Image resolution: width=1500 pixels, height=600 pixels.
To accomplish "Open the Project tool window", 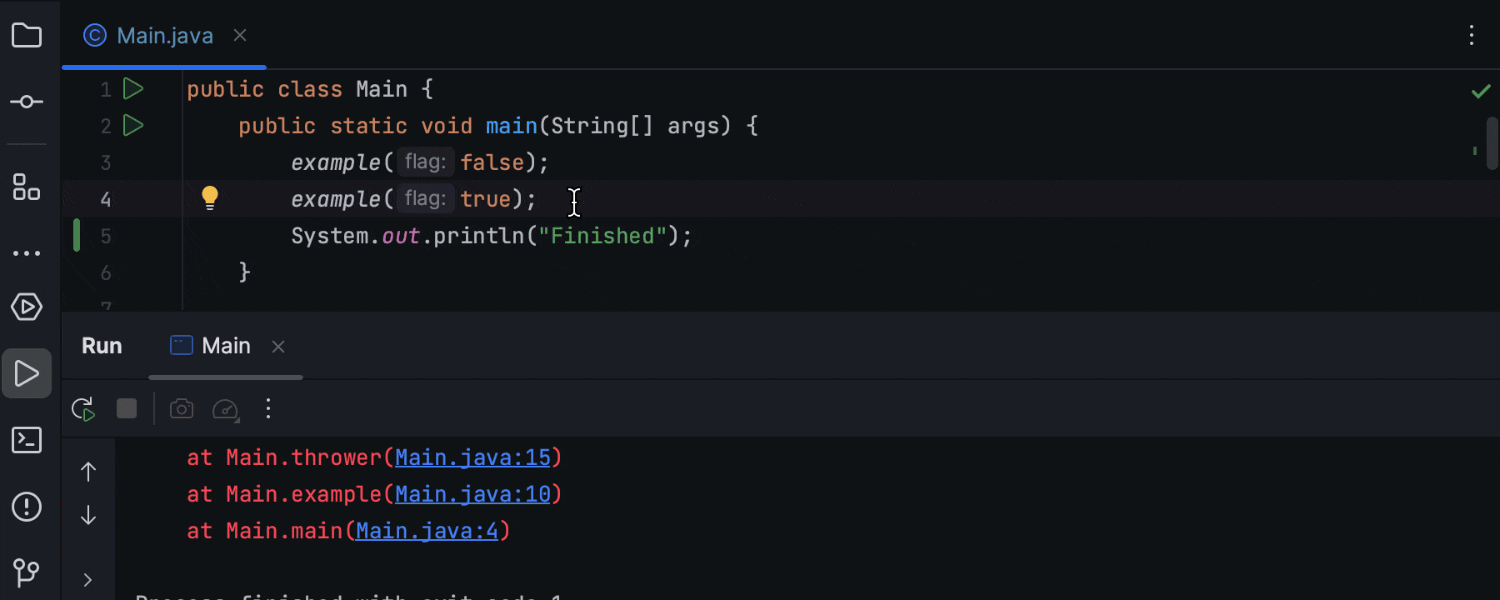I will [x=27, y=35].
